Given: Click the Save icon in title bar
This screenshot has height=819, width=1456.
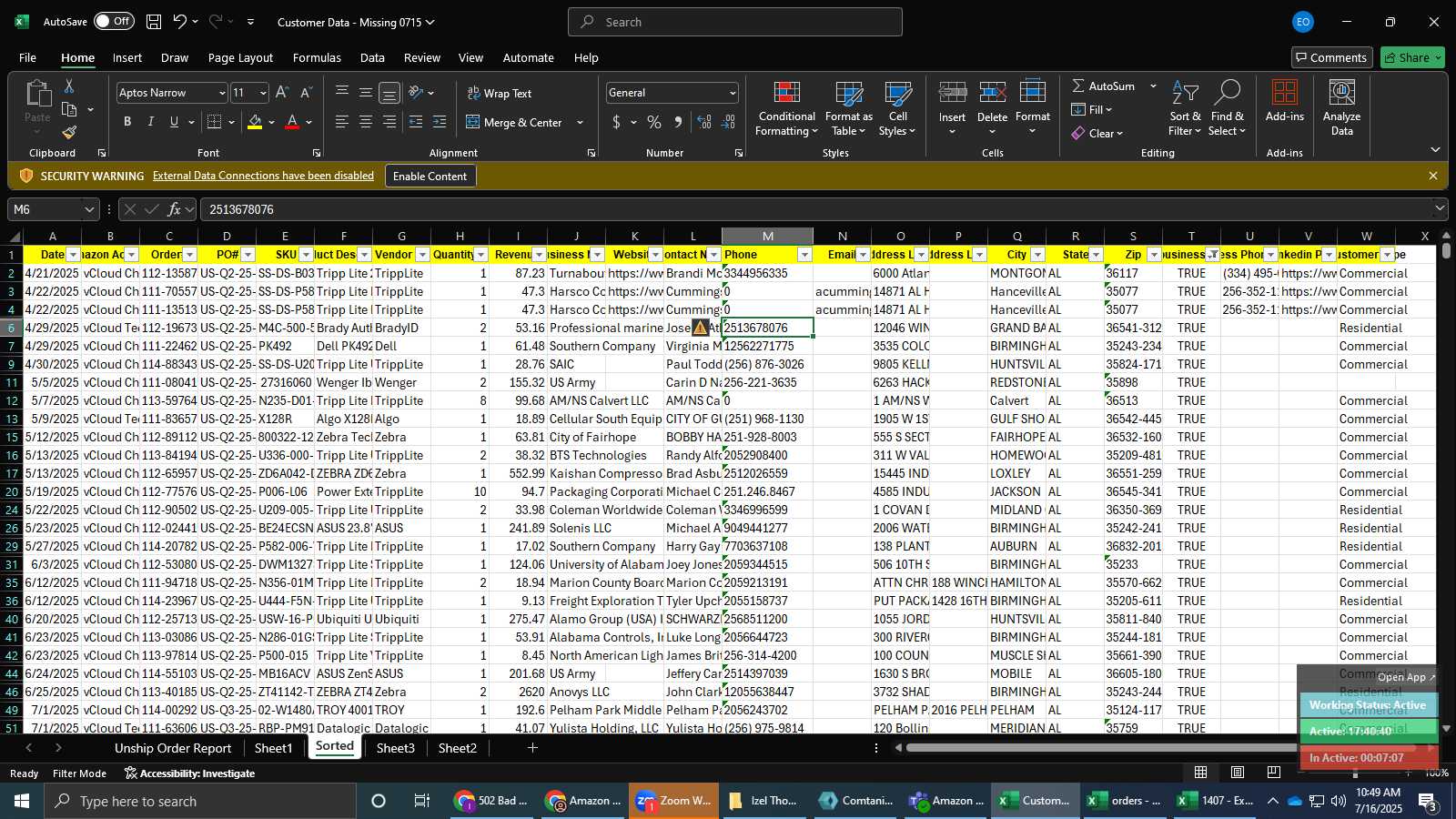Looking at the screenshot, I should 154,22.
